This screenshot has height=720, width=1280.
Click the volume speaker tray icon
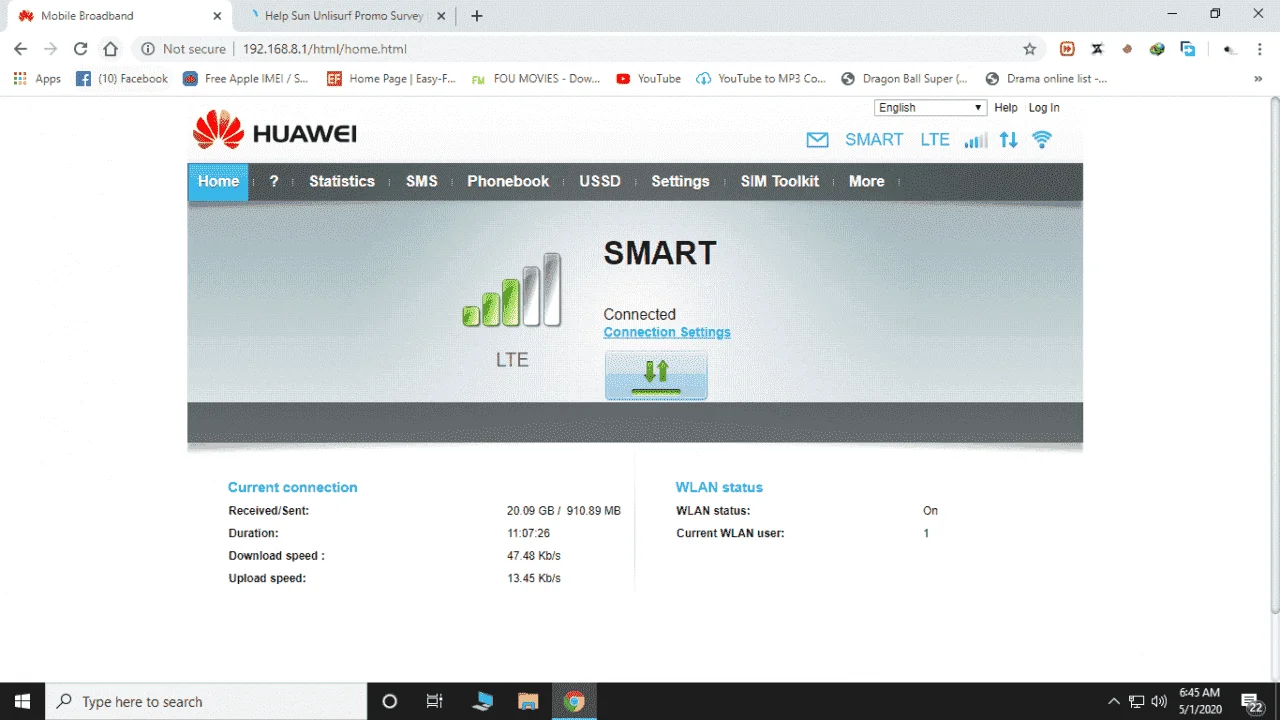click(1160, 701)
